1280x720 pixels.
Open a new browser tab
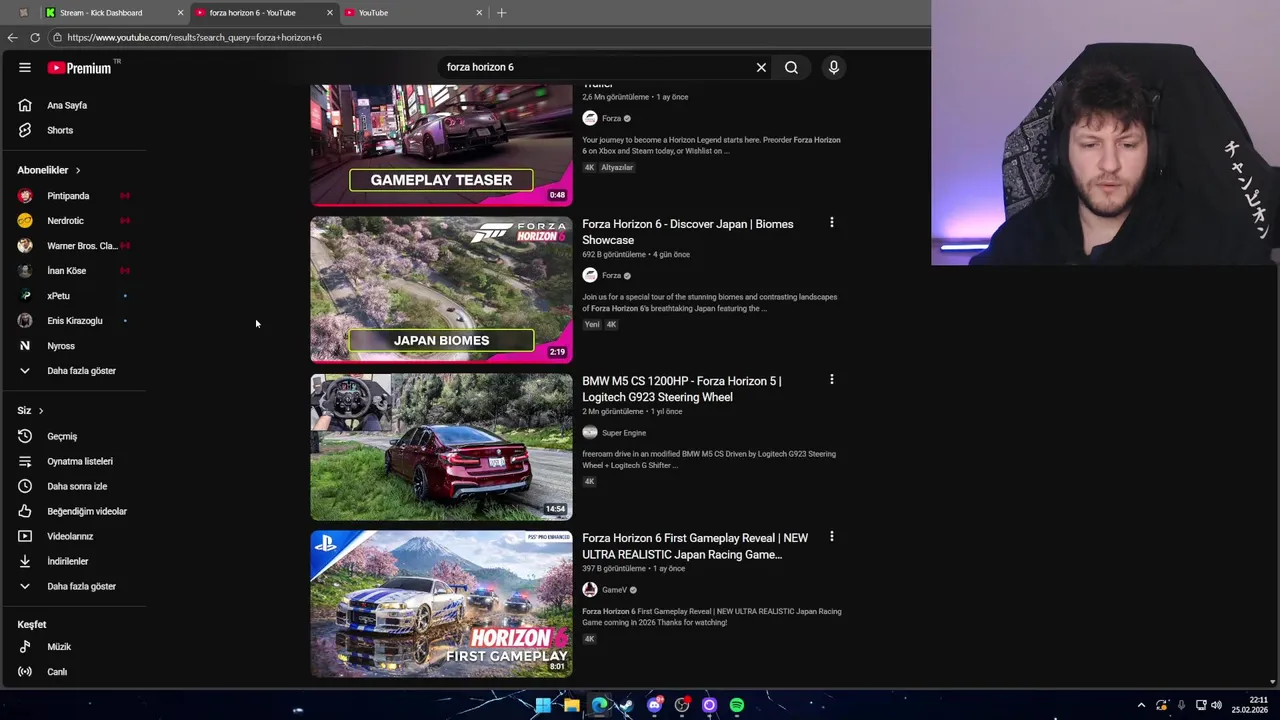click(x=501, y=13)
